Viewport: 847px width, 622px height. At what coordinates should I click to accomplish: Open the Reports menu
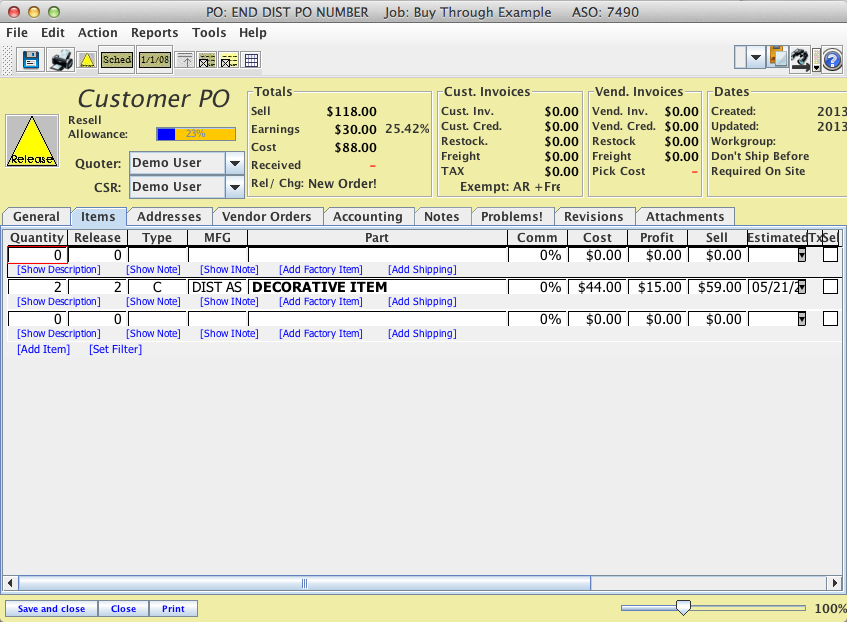(x=154, y=32)
